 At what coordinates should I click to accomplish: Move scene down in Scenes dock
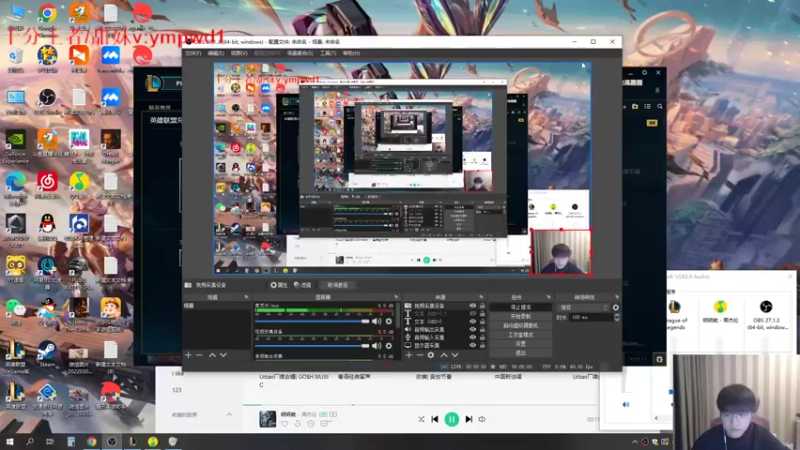click(223, 355)
